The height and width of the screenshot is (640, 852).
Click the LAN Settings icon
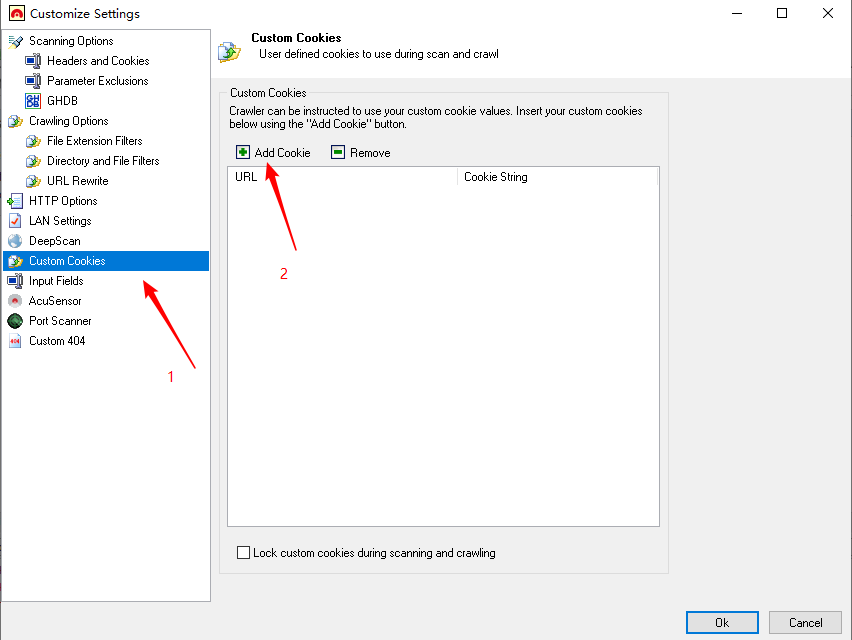coord(15,221)
